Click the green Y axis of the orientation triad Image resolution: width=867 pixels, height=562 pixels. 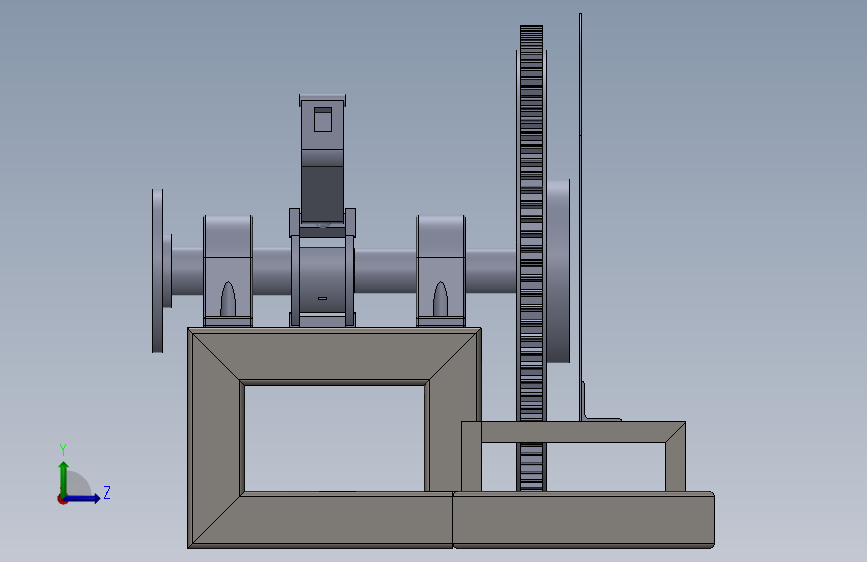pos(63,478)
